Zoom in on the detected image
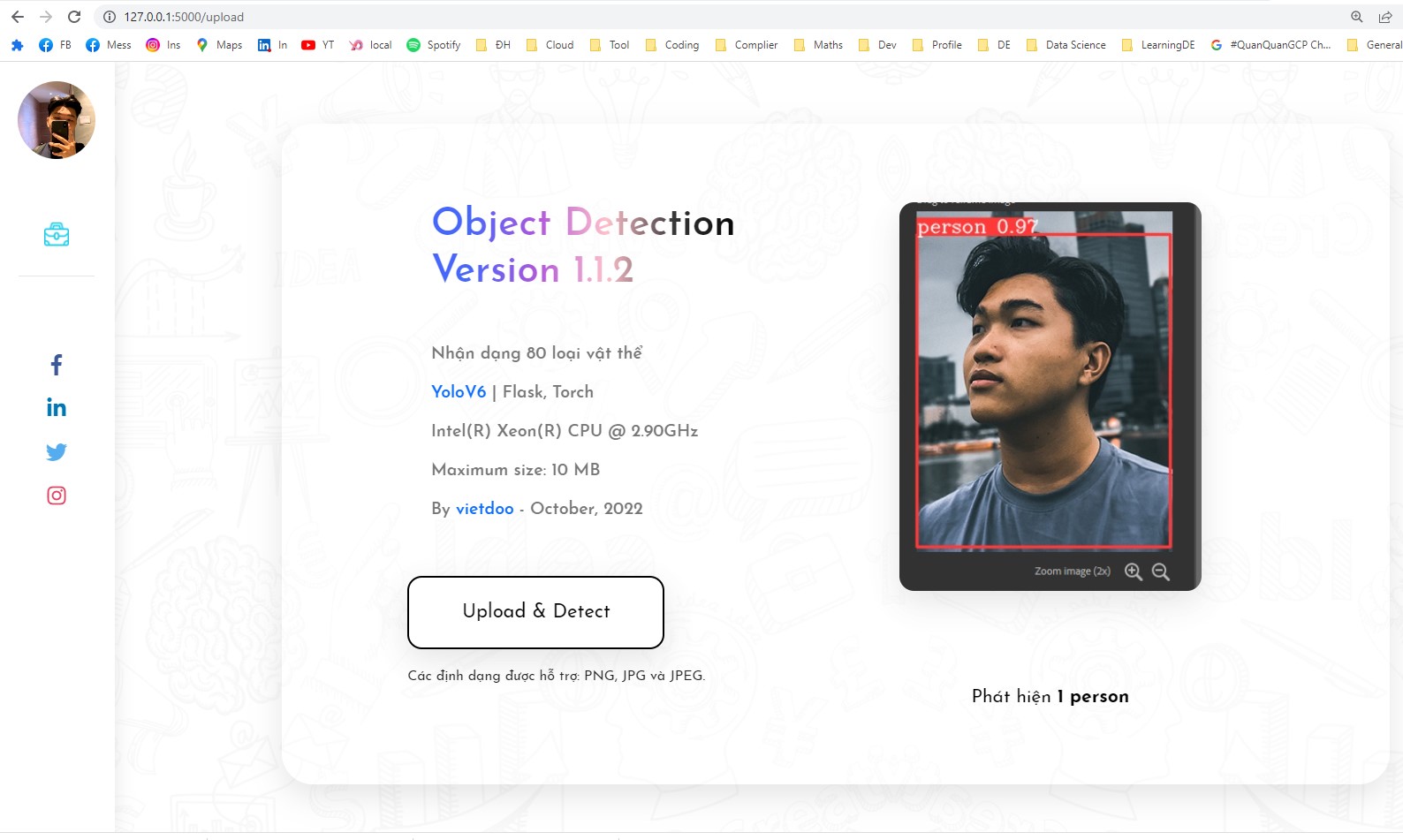Viewport: 1403px width, 840px height. [1133, 571]
